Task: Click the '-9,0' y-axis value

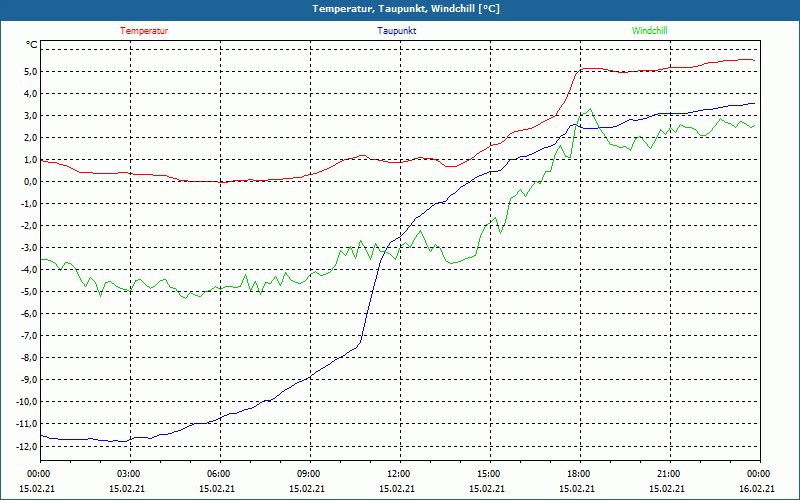Action: [x=30, y=379]
